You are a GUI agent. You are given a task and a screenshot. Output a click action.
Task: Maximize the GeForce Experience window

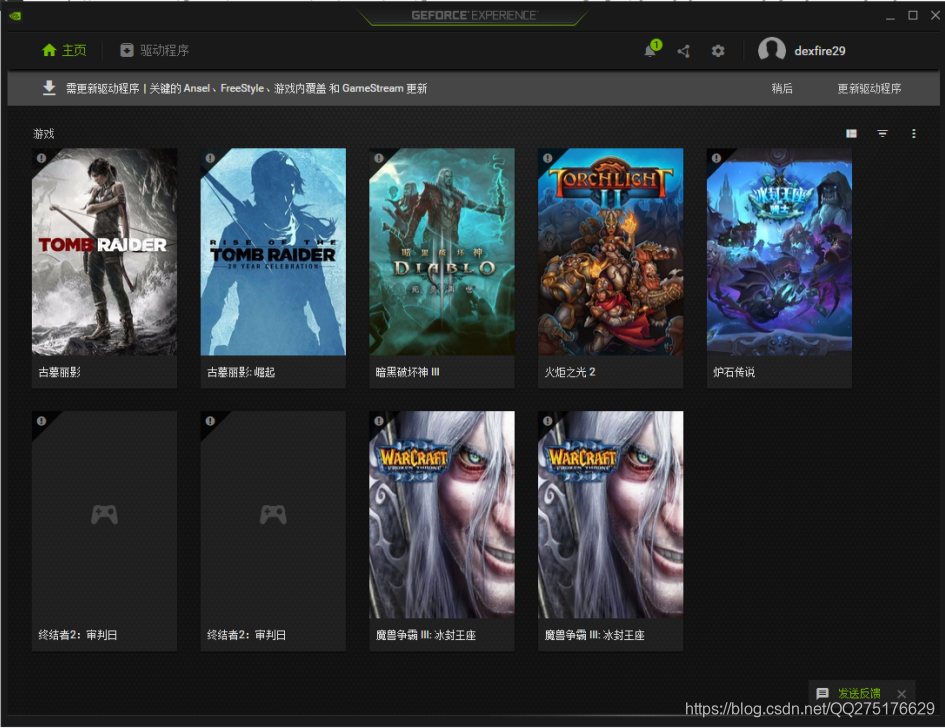click(913, 15)
